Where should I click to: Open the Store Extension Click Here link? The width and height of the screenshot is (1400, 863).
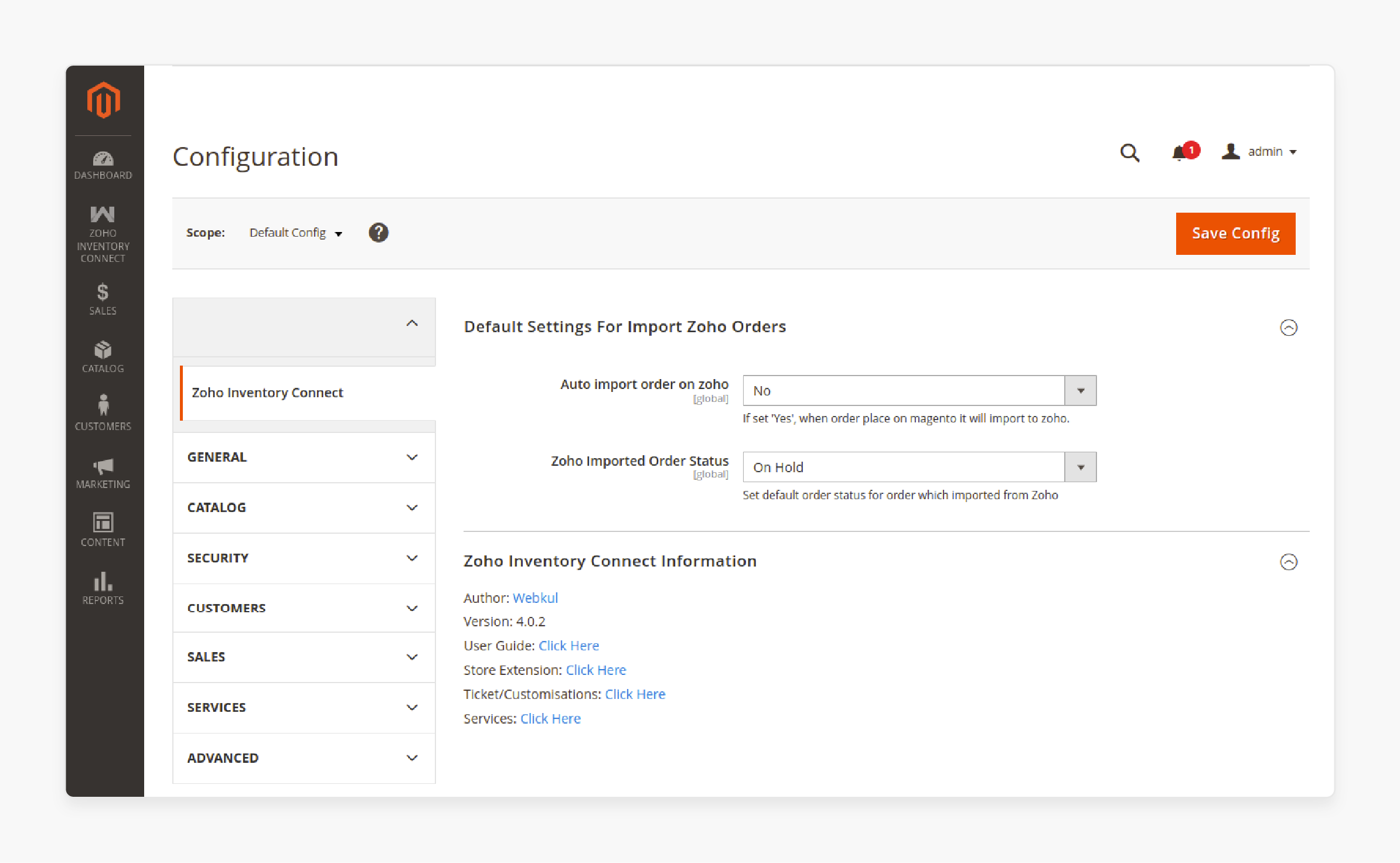[x=596, y=670]
